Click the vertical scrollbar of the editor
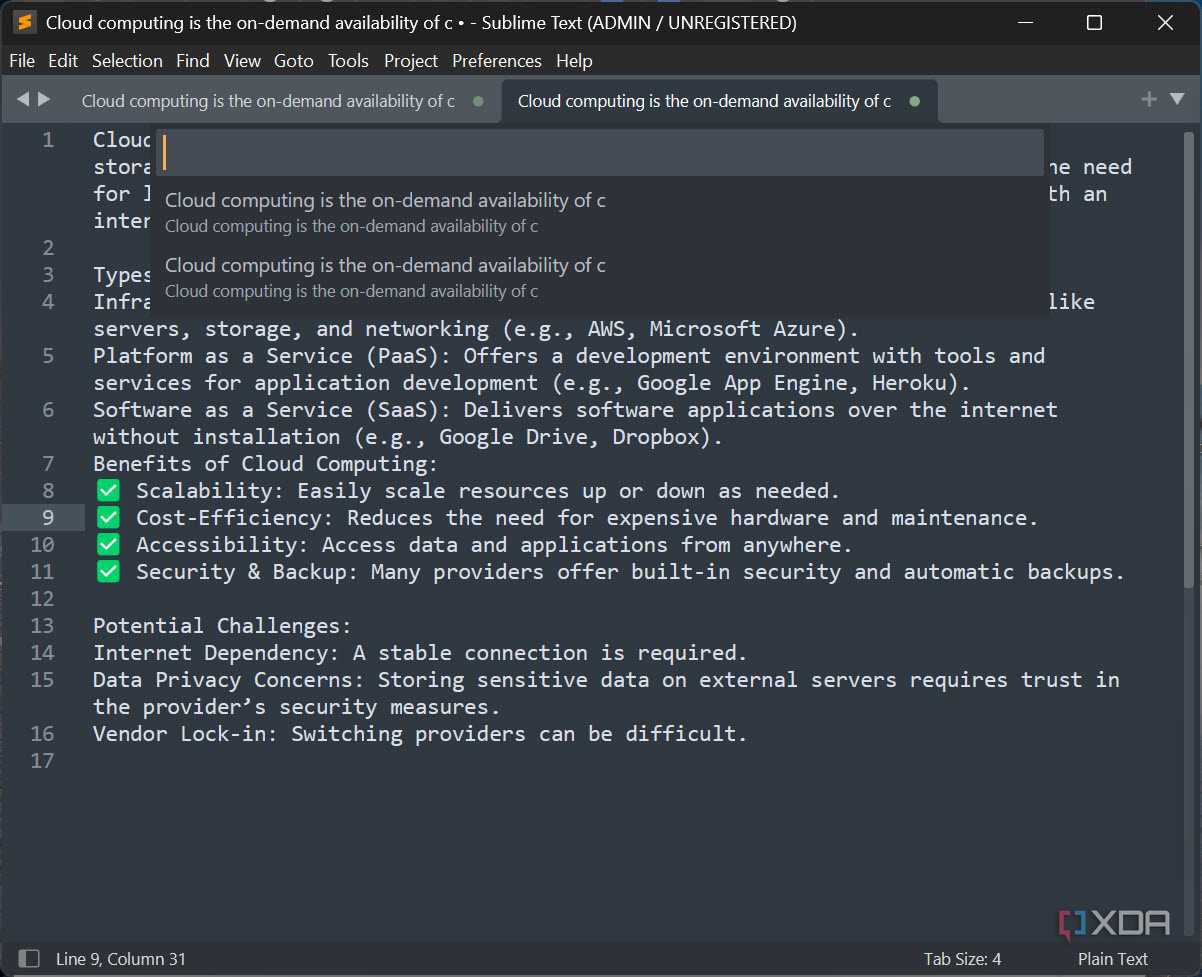 [1189, 360]
